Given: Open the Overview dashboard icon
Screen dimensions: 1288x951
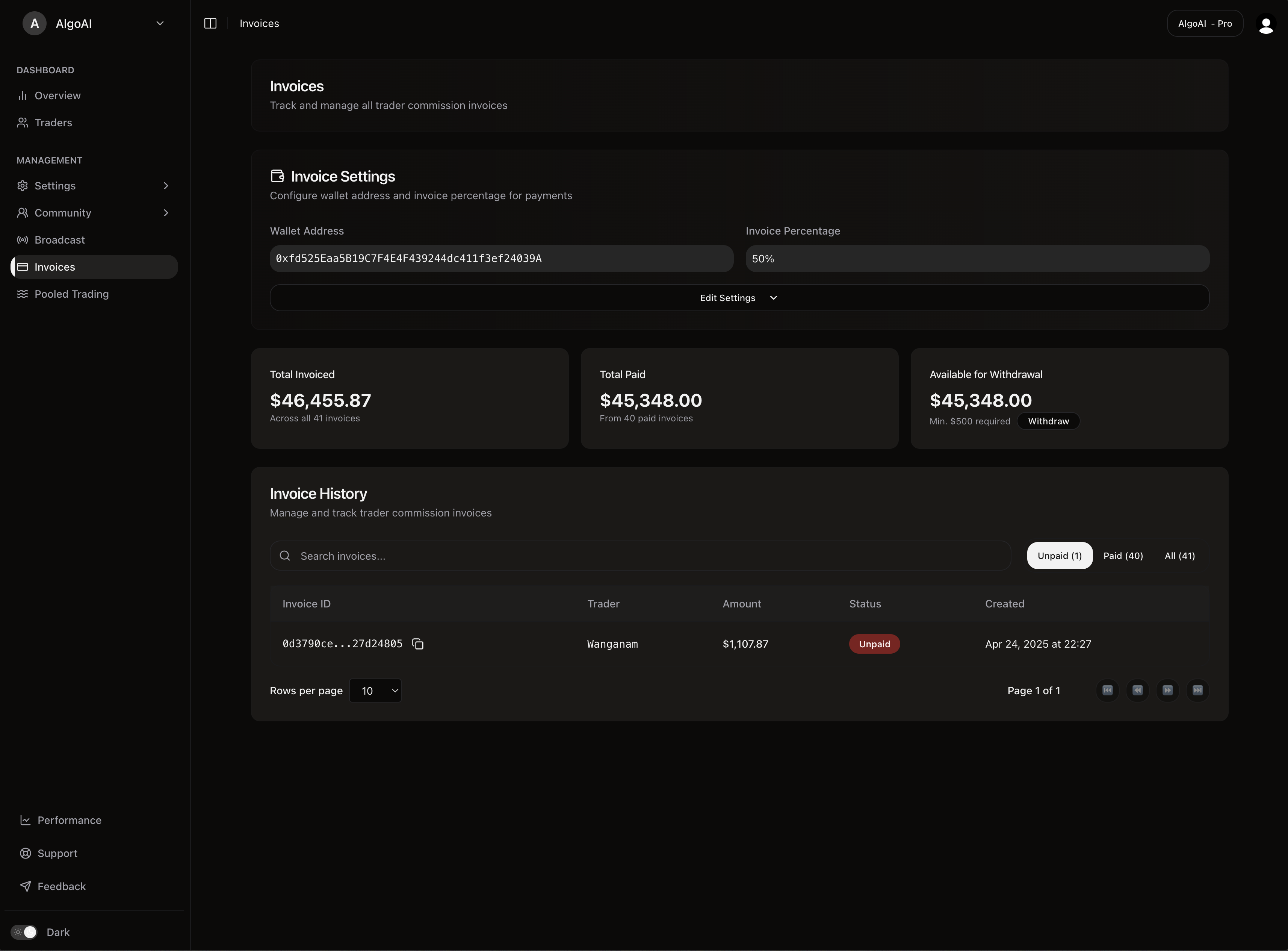Looking at the screenshot, I should coord(23,95).
